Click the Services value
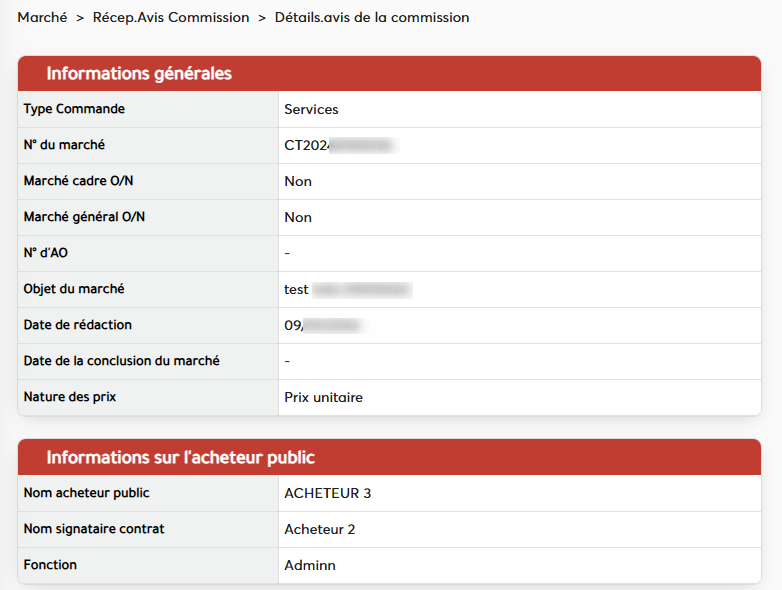 311,109
